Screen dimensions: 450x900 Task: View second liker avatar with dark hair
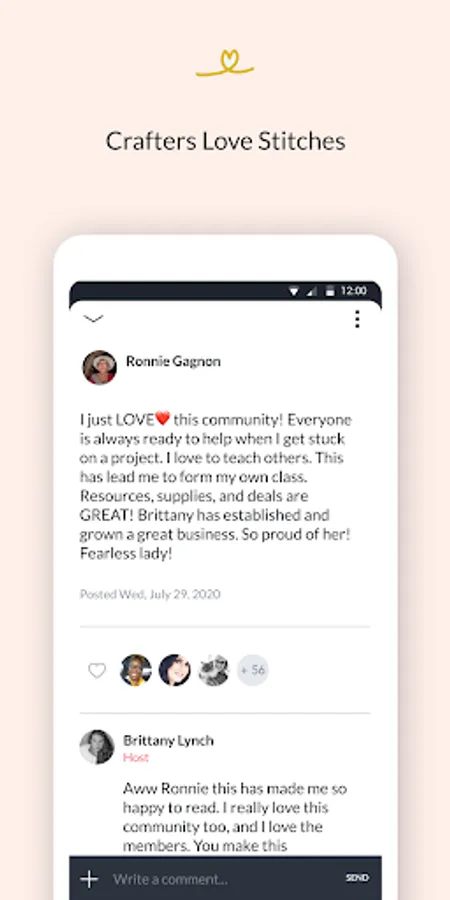tap(175, 670)
